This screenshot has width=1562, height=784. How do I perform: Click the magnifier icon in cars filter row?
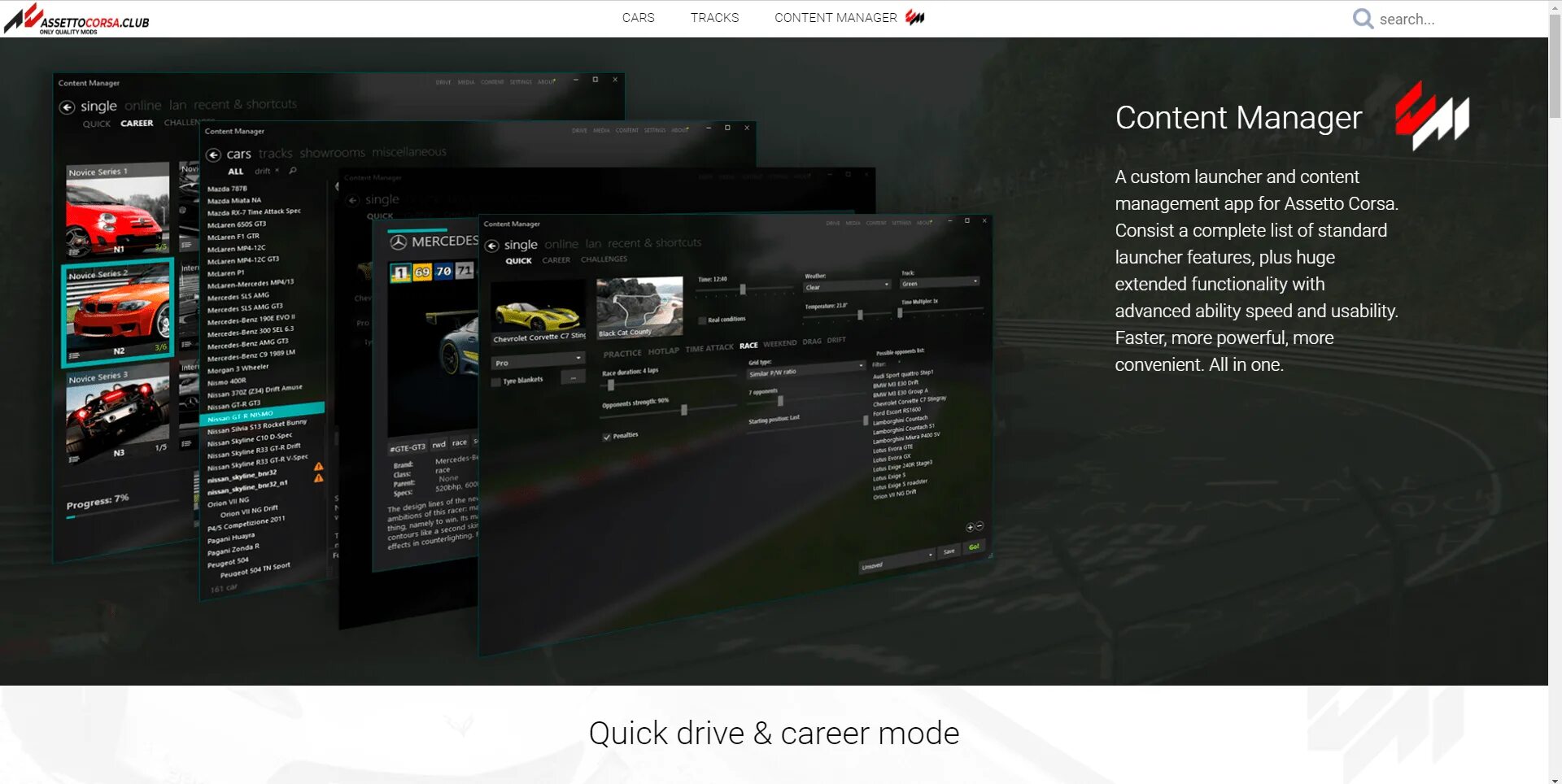(293, 171)
